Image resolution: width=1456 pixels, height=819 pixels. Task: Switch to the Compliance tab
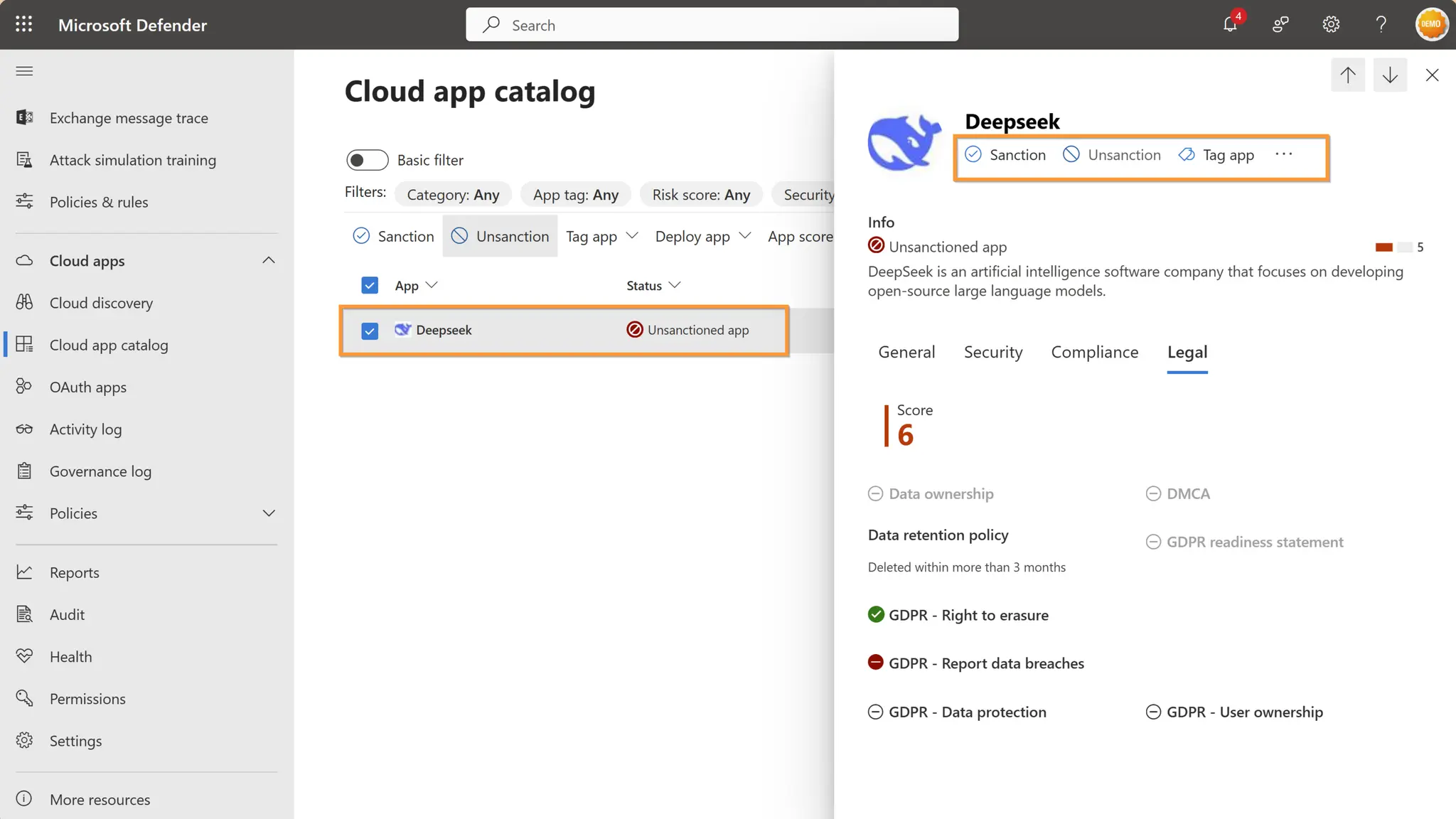(x=1094, y=352)
